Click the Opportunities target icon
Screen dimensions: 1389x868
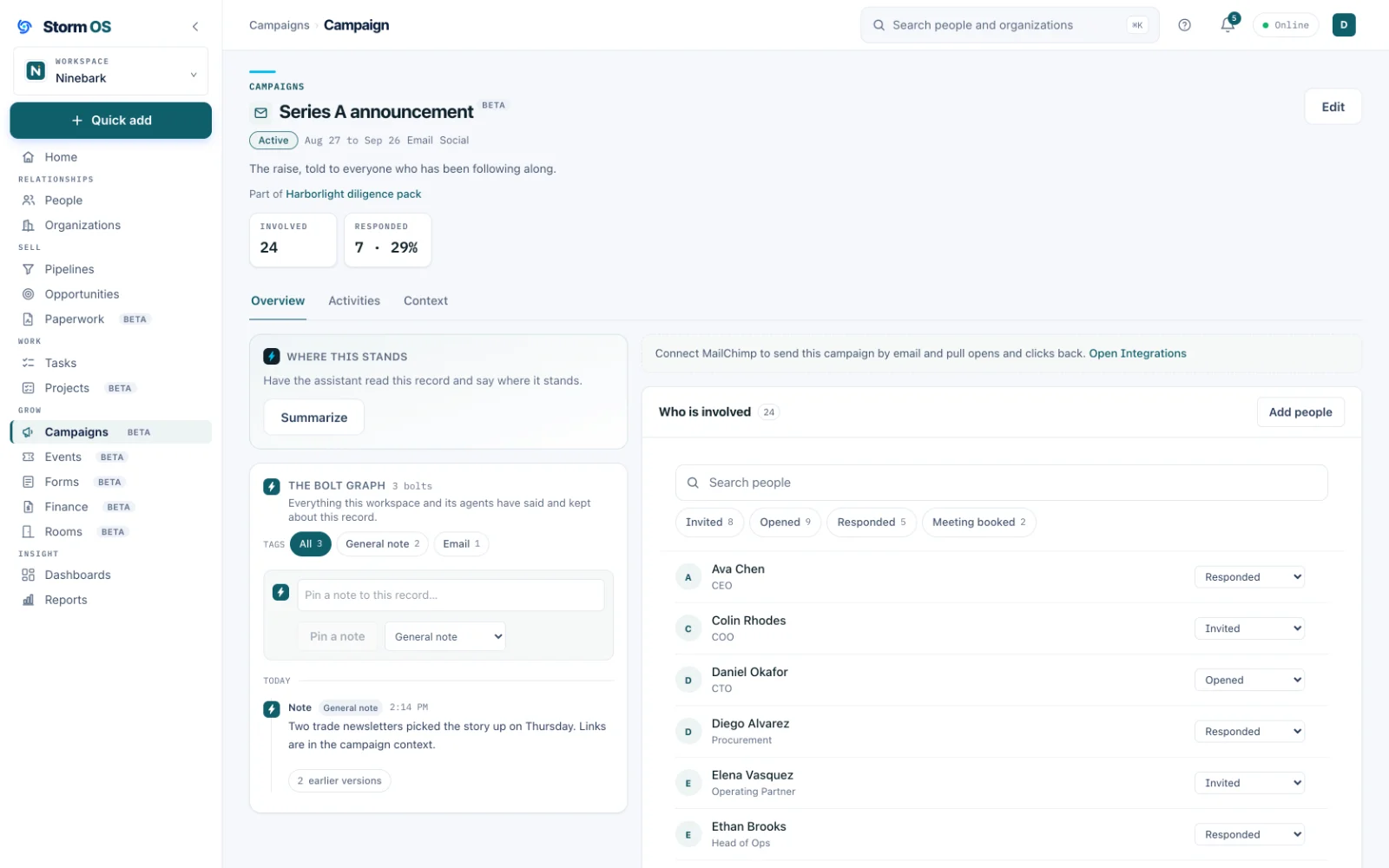[x=29, y=294]
